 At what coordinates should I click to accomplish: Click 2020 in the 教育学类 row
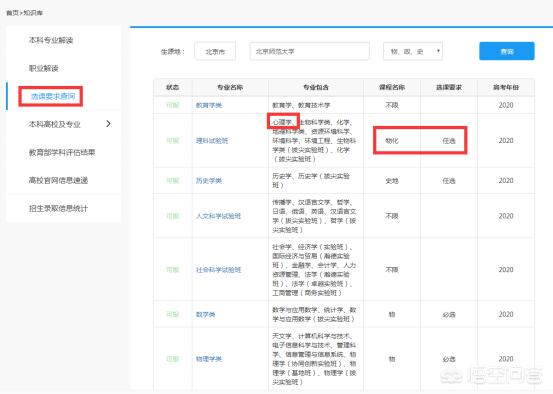coord(506,105)
